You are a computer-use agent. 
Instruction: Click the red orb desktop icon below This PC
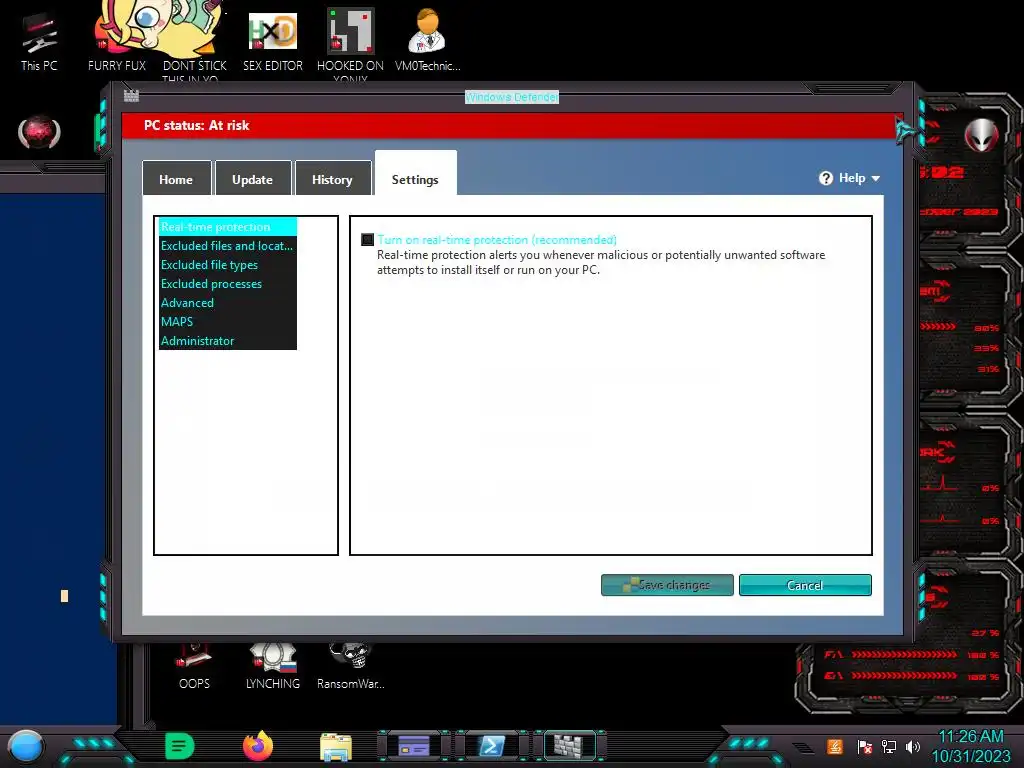click(x=39, y=132)
